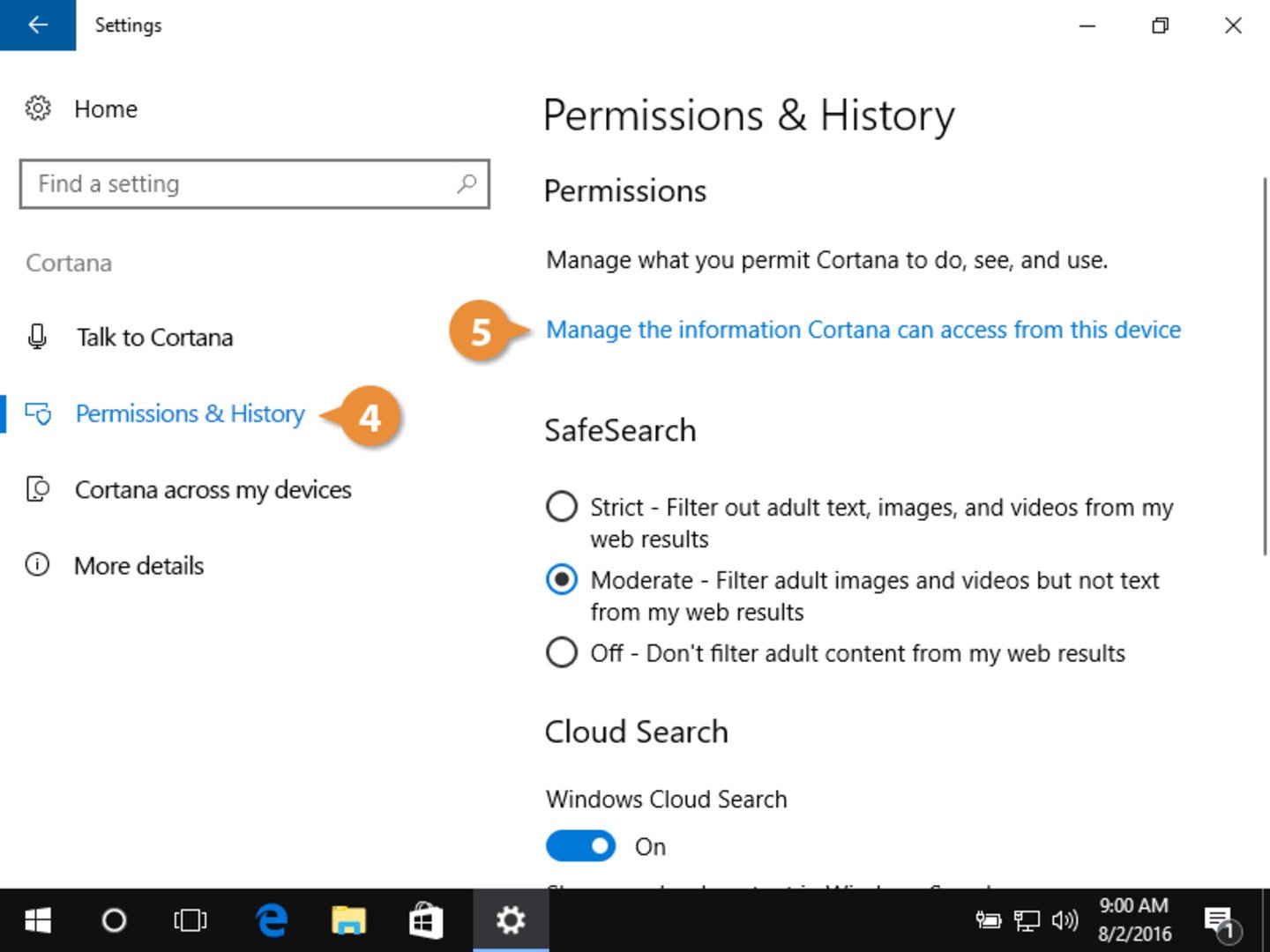Image resolution: width=1270 pixels, height=952 pixels.
Task: Open the Action Center notifications icon
Action: (x=1221, y=922)
